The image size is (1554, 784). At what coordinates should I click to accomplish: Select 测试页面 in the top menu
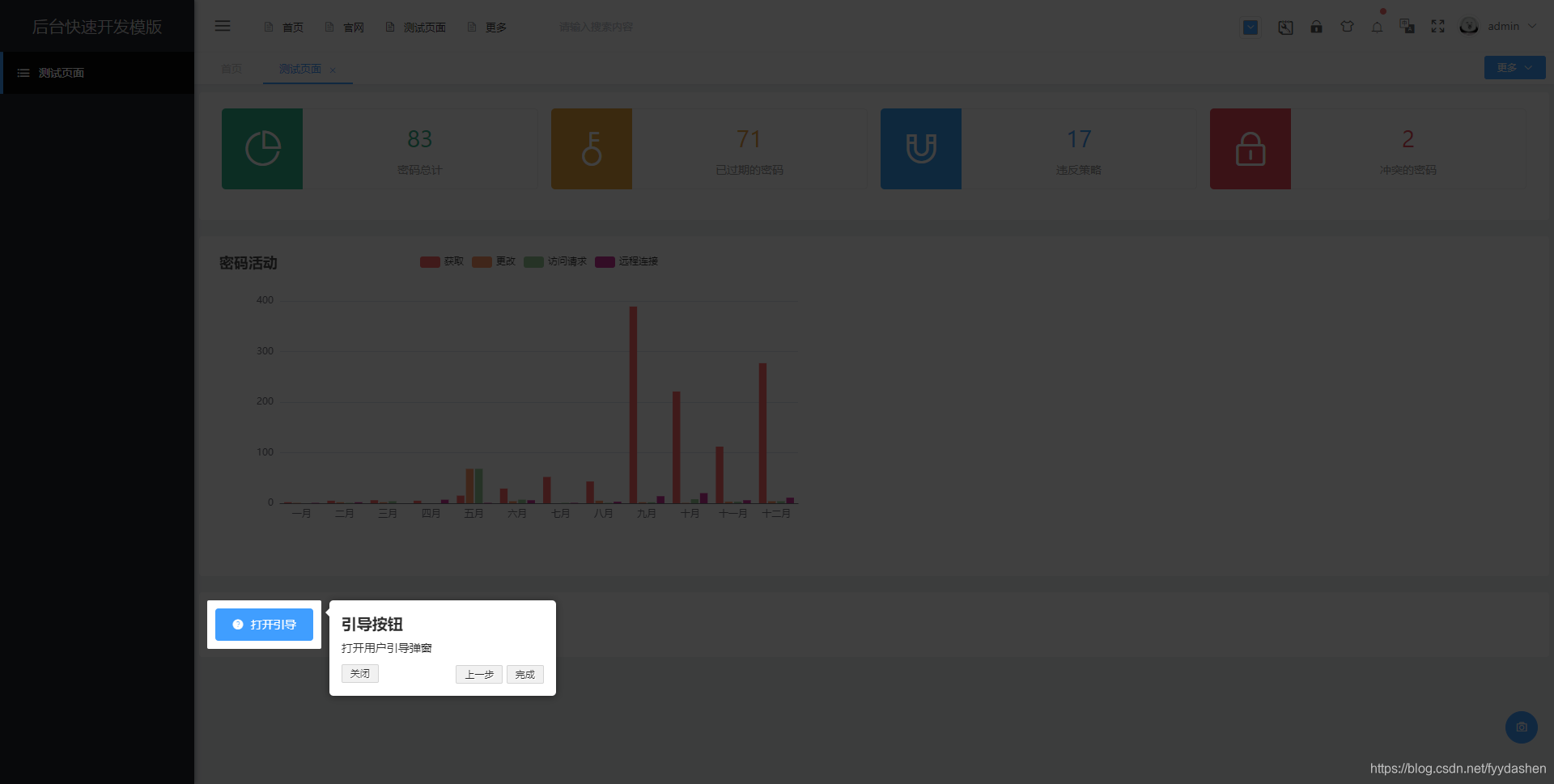416,28
